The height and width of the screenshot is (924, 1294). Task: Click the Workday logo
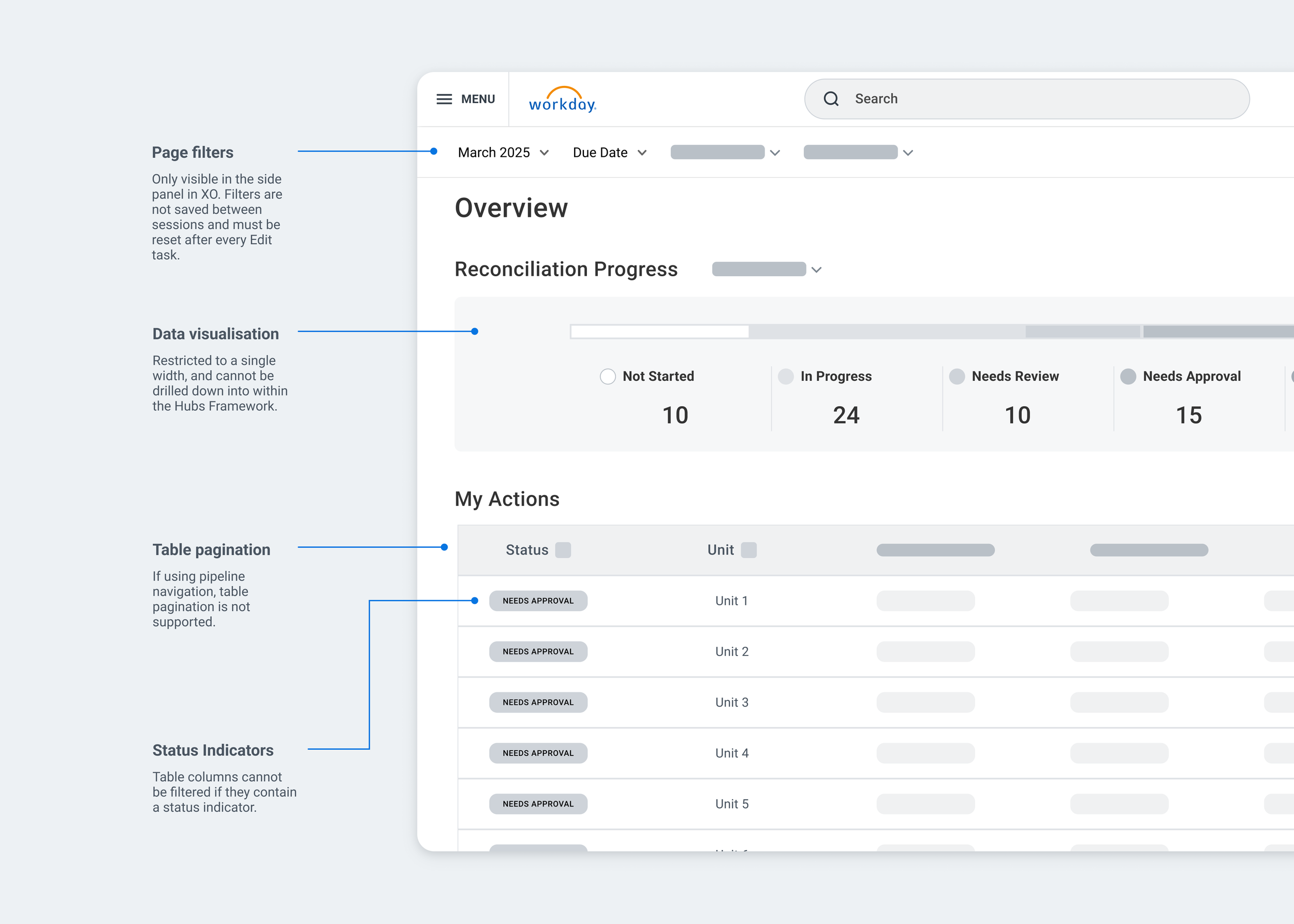(x=563, y=100)
